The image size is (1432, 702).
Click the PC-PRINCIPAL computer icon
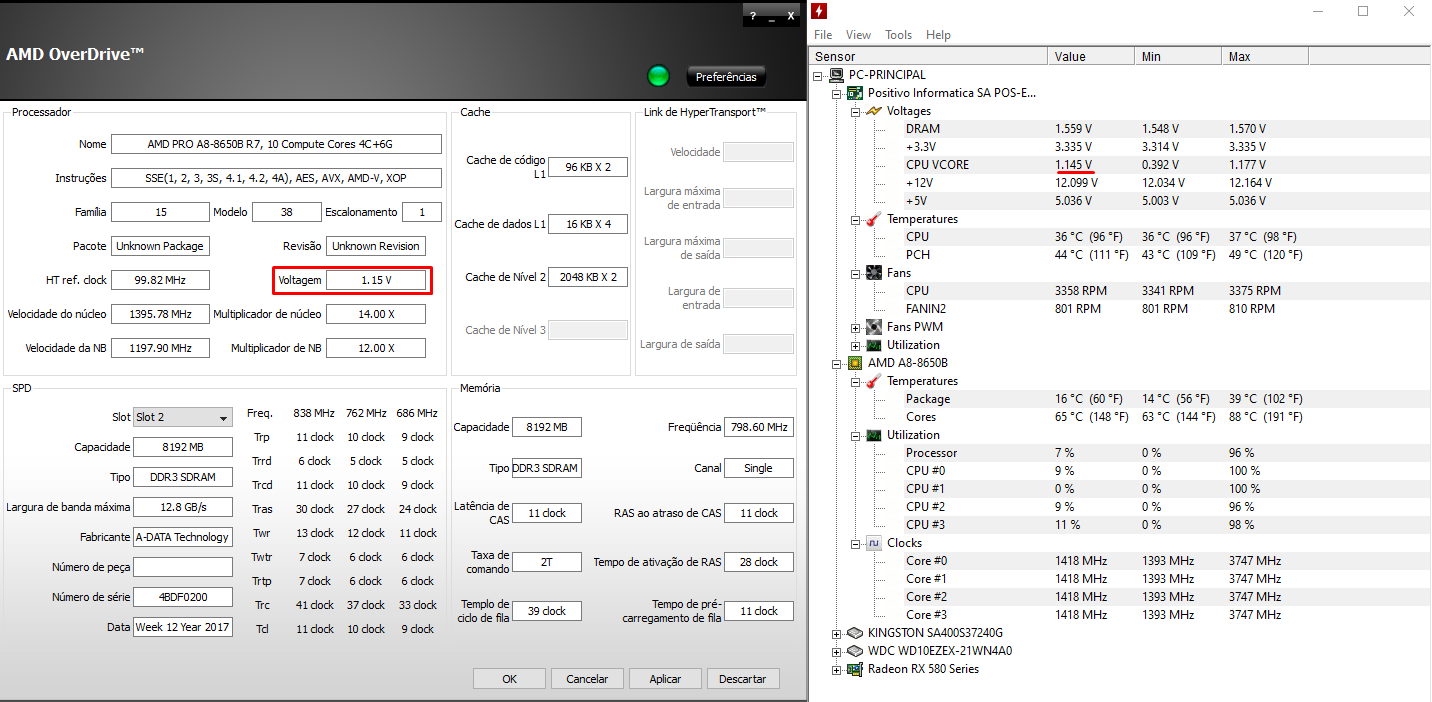point(836,75)
